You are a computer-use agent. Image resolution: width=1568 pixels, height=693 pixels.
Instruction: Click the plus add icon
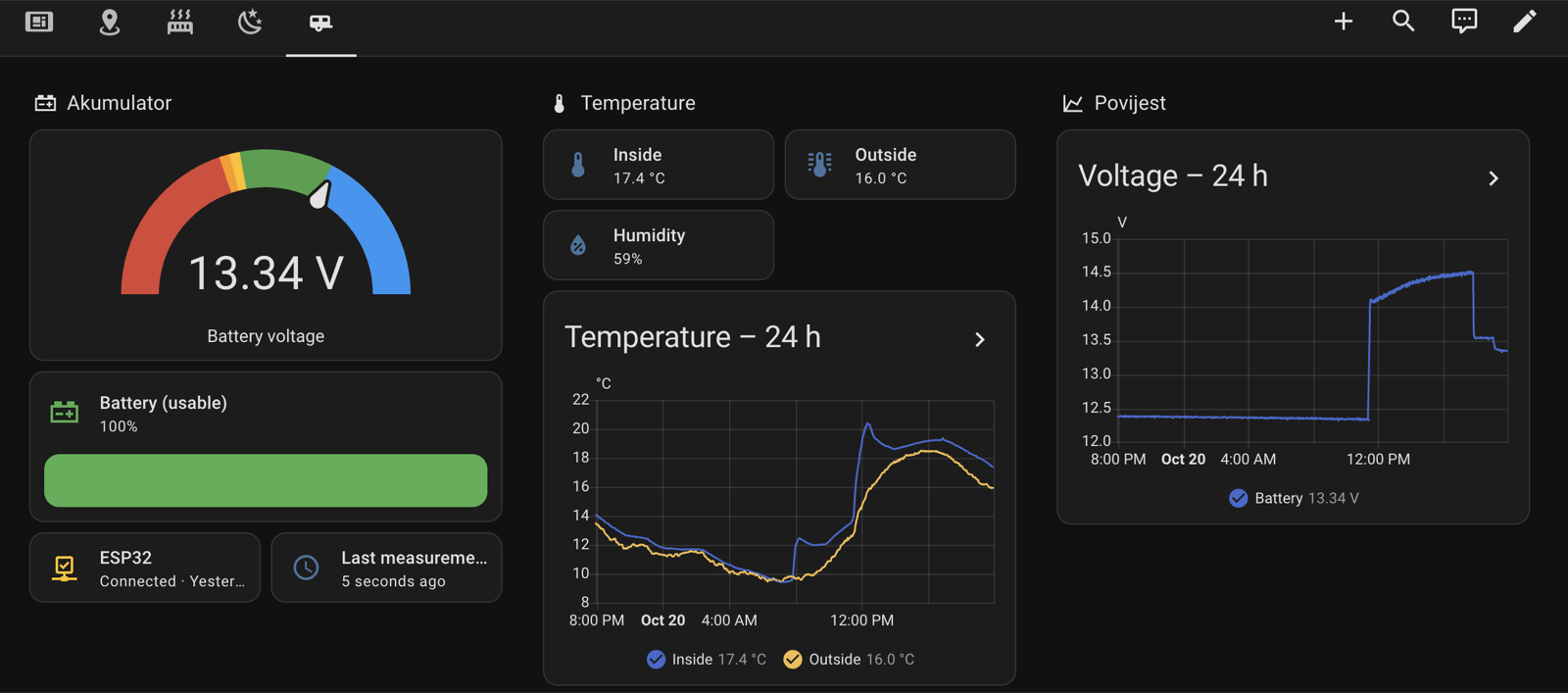1344,21
